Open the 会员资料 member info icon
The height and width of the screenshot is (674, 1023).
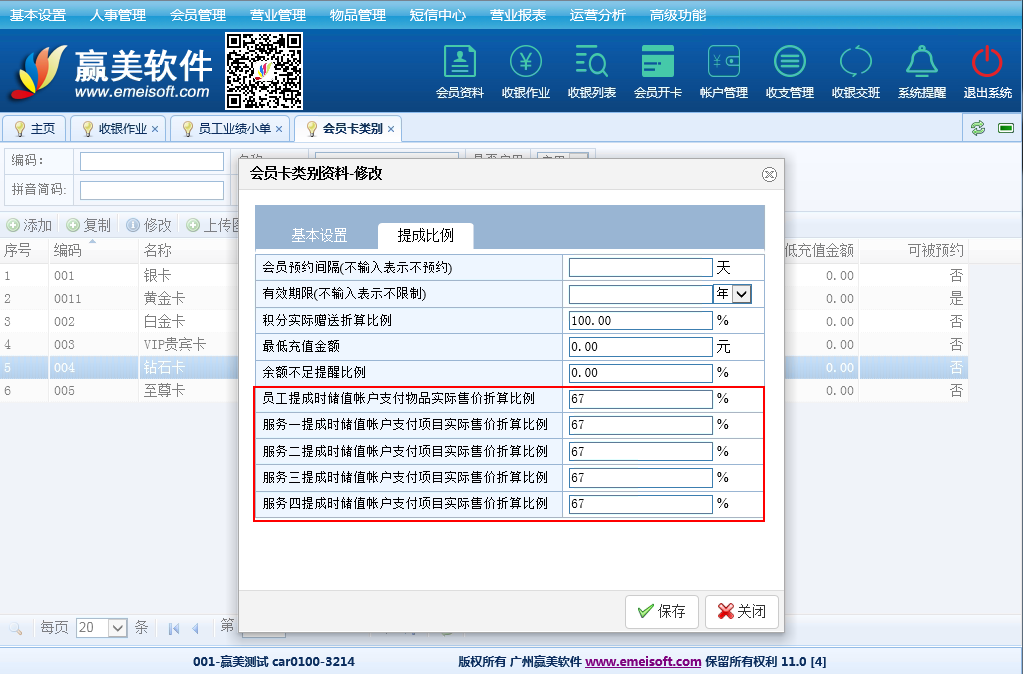(459, 71)
